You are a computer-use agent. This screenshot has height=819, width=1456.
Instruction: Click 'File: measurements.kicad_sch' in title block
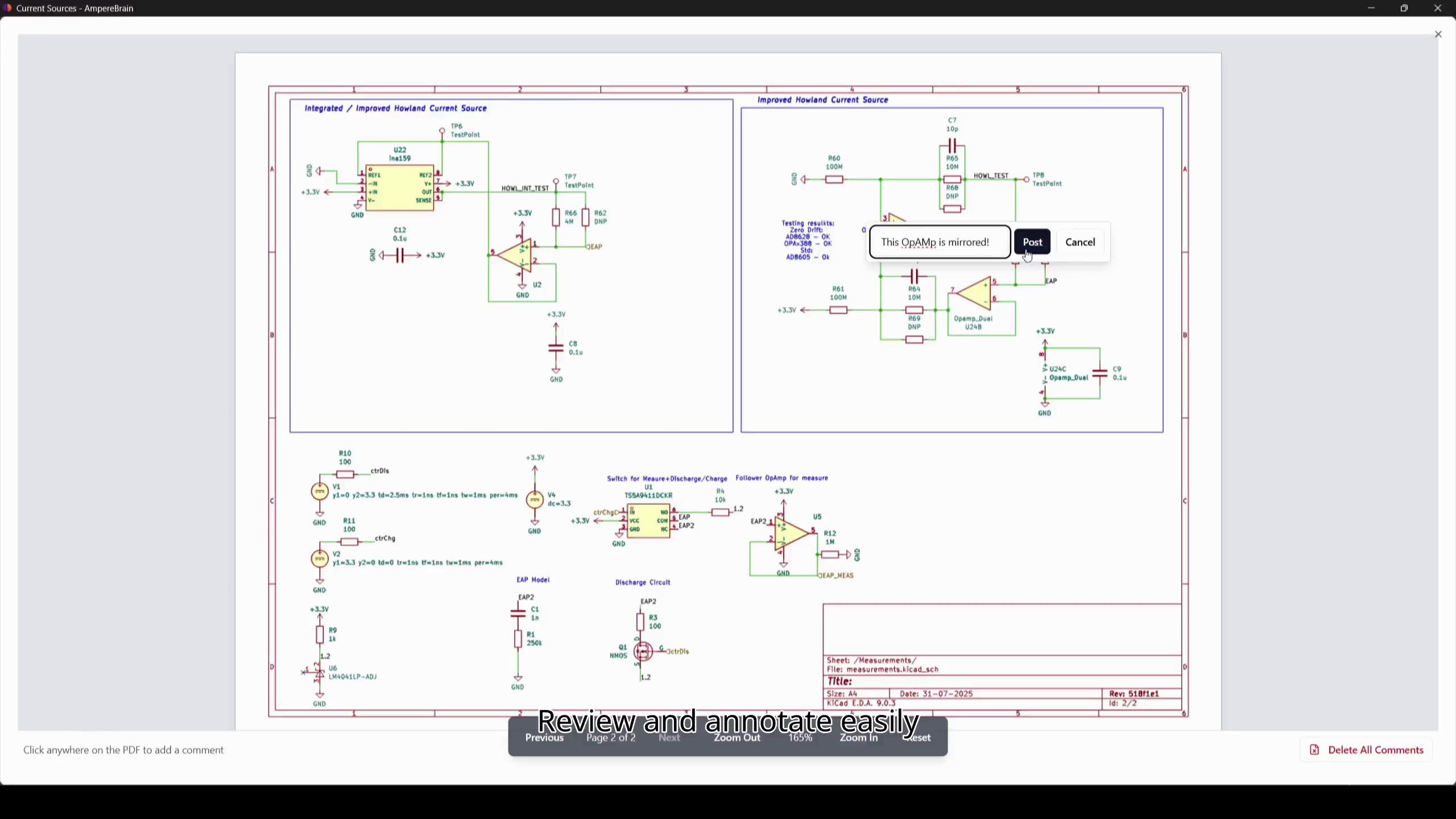882,669
